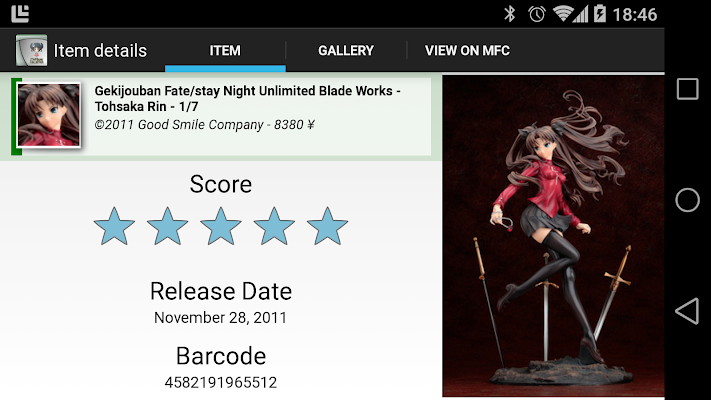Image resolution: width=711 pixels, height=400 pixels.
Task: Tap the alarm clock status icon
Action: pyautogui.click(x=537, y=14)
